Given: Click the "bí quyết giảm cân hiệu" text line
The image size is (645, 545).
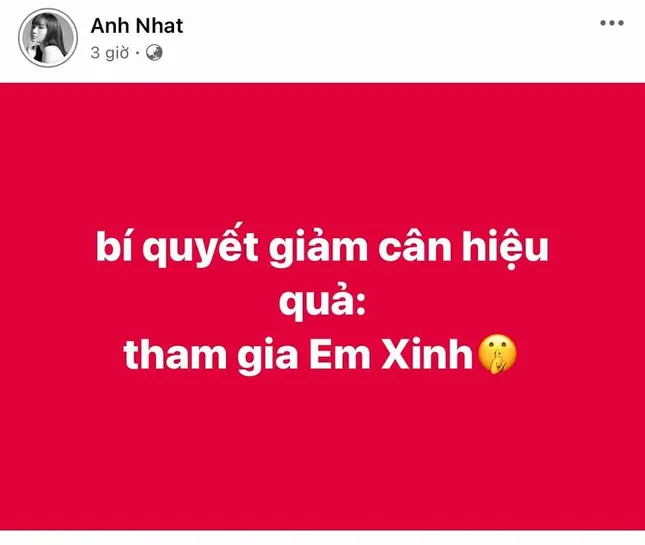Looking at the screenshot, I should point(322,248).
